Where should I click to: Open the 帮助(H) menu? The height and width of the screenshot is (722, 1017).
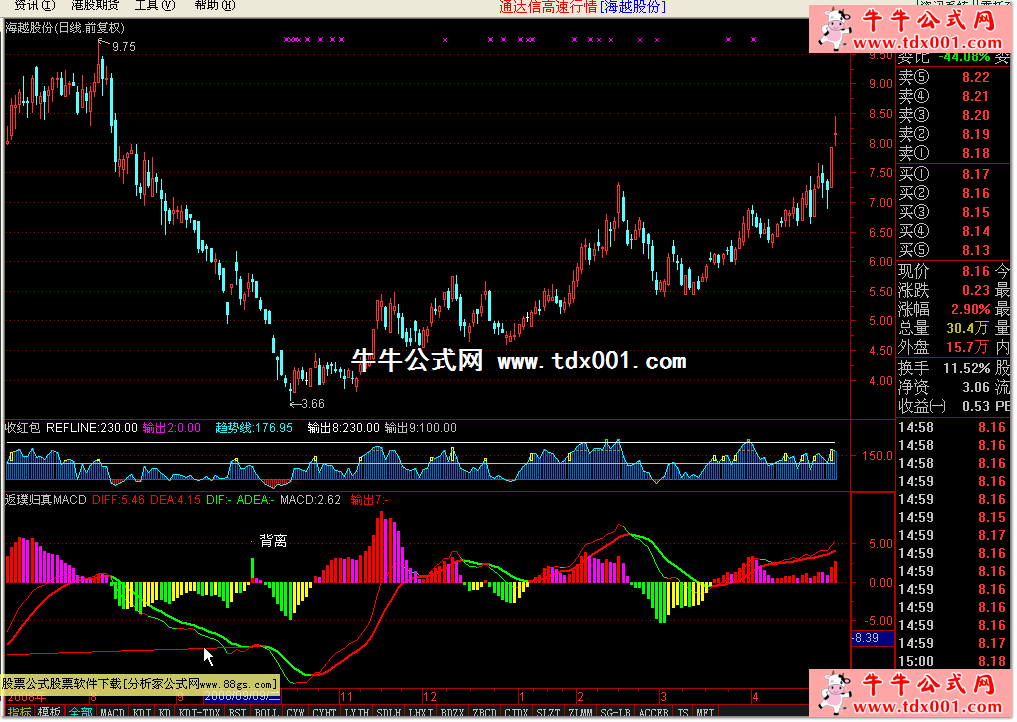pyautogui.click(x=215, y=6)
